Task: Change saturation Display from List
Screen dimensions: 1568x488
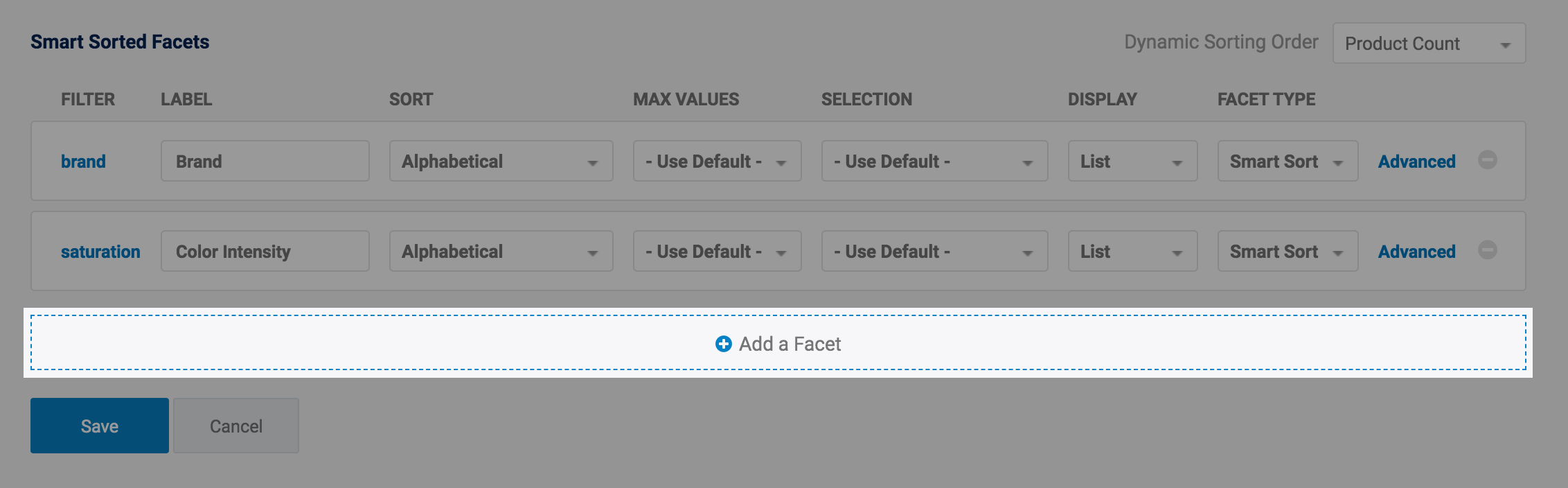Action: 1132,252
